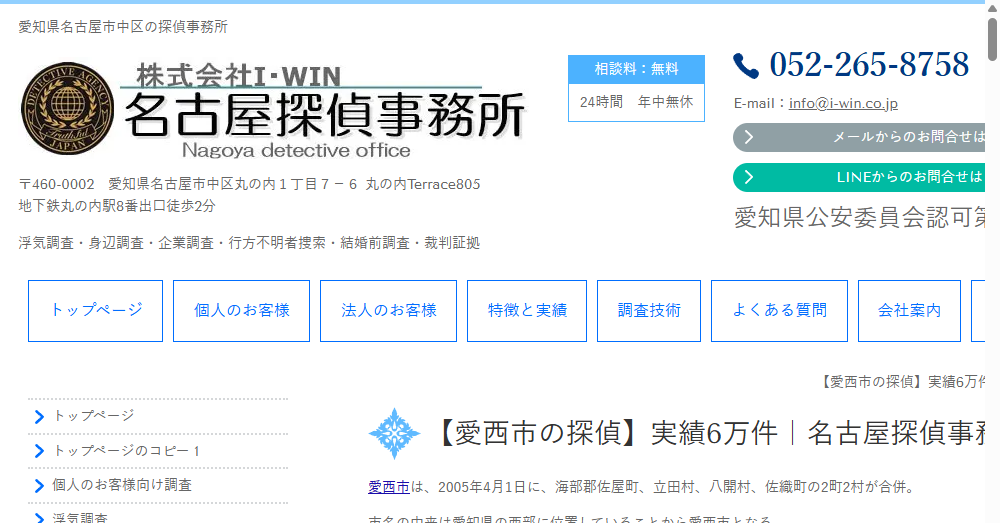Click chevron icon beside 個人のお客様向け調査
This screenshot has width=1000, height=523.
39,486
